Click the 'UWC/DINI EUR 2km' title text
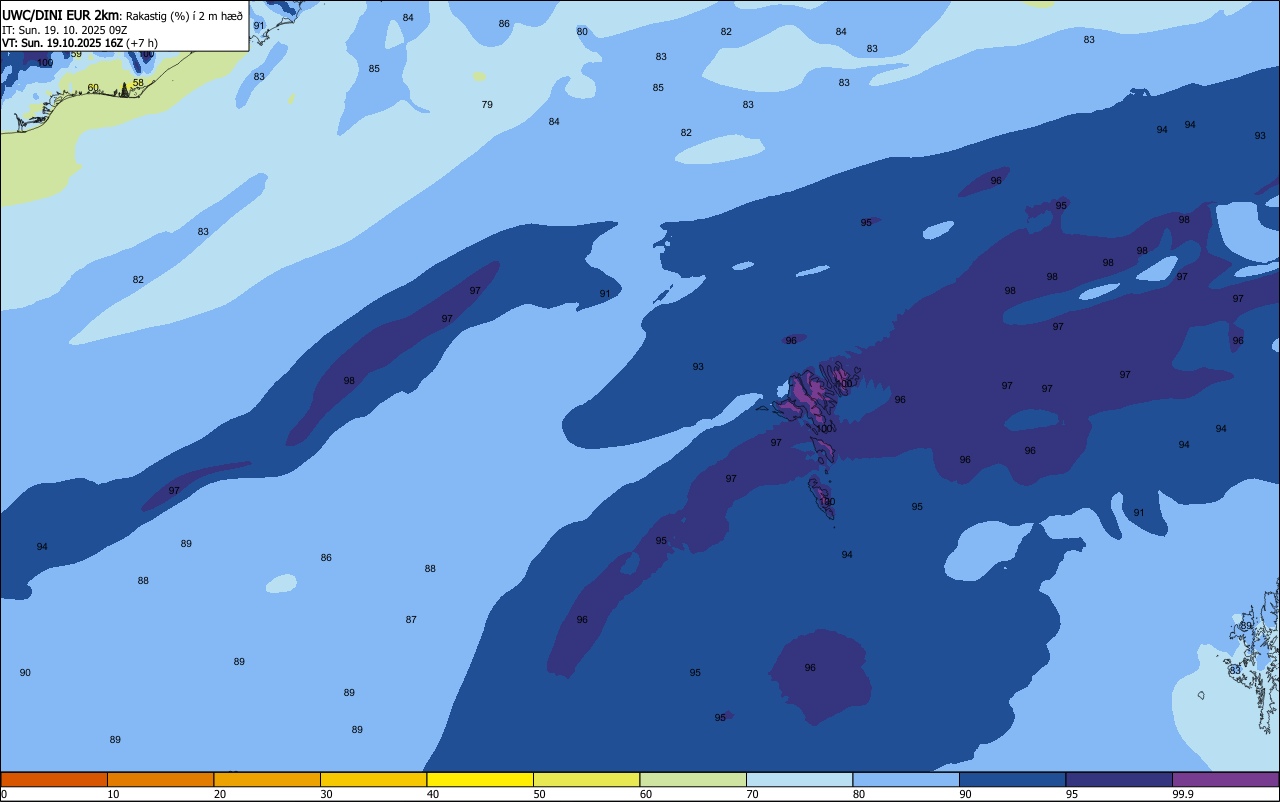Viewport: 1280px width, 802px height. (60, 16)
